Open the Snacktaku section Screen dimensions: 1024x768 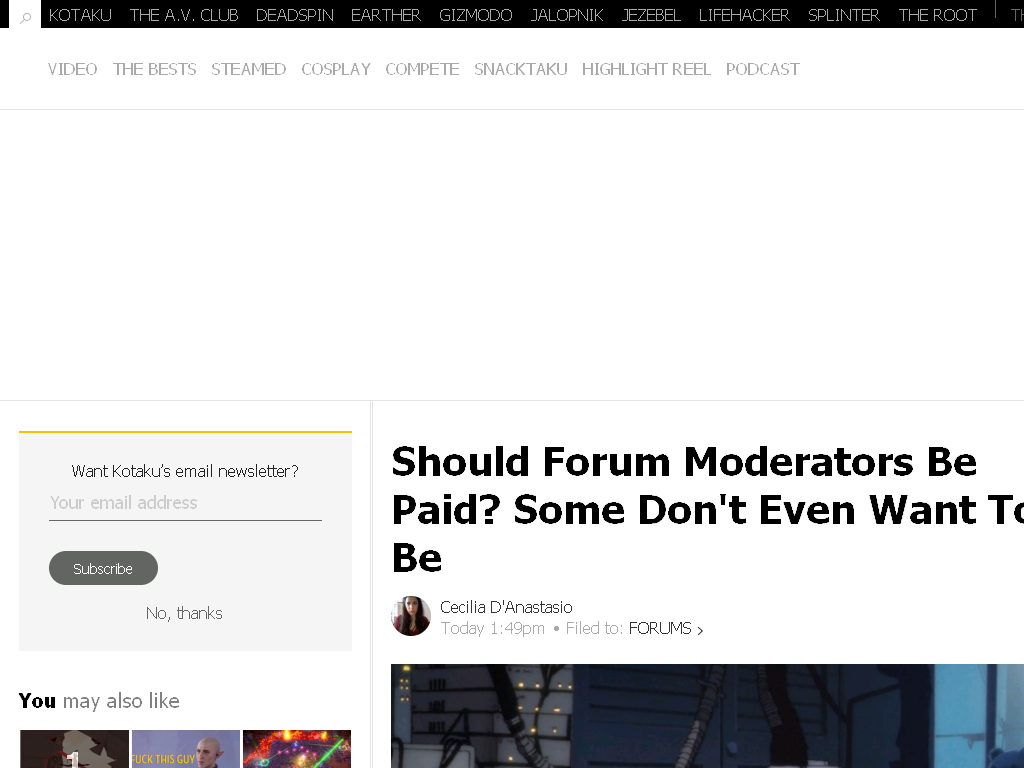coord(520,69)
